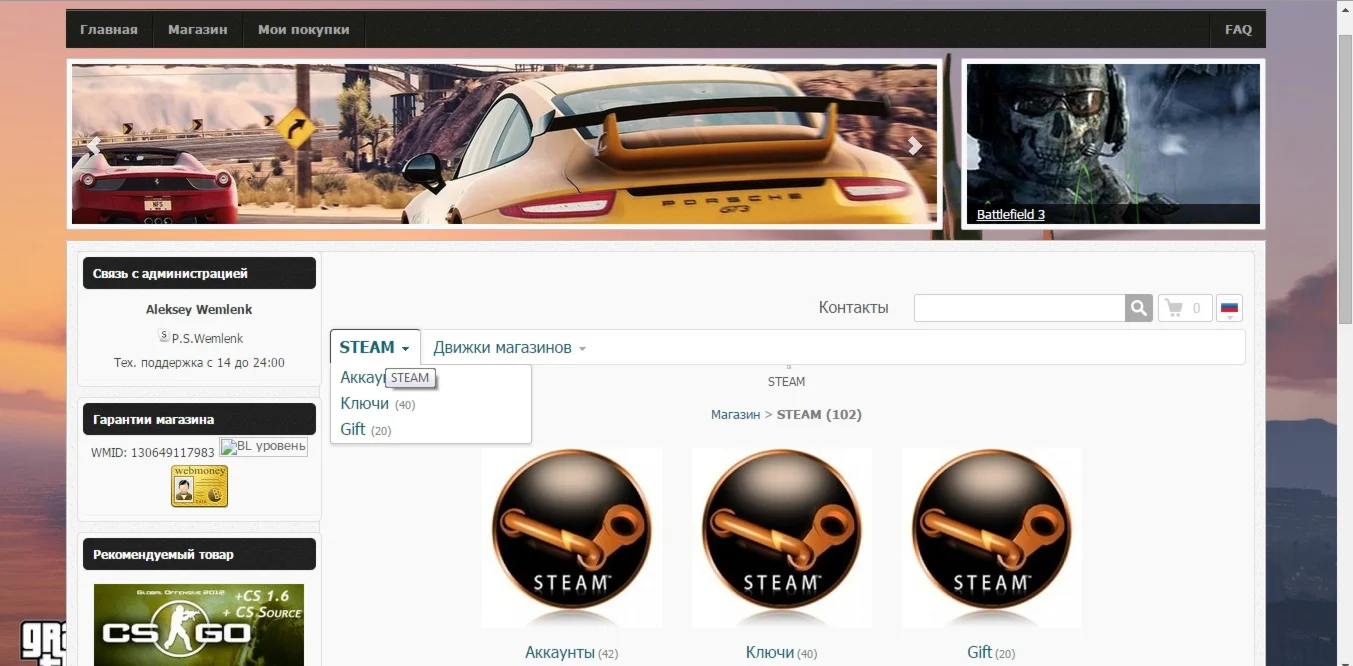The width and height of the screenshot is (1353, 666).
Task: Select Ключи (40) in the STEAM dropdown
Action: [377, 404]
